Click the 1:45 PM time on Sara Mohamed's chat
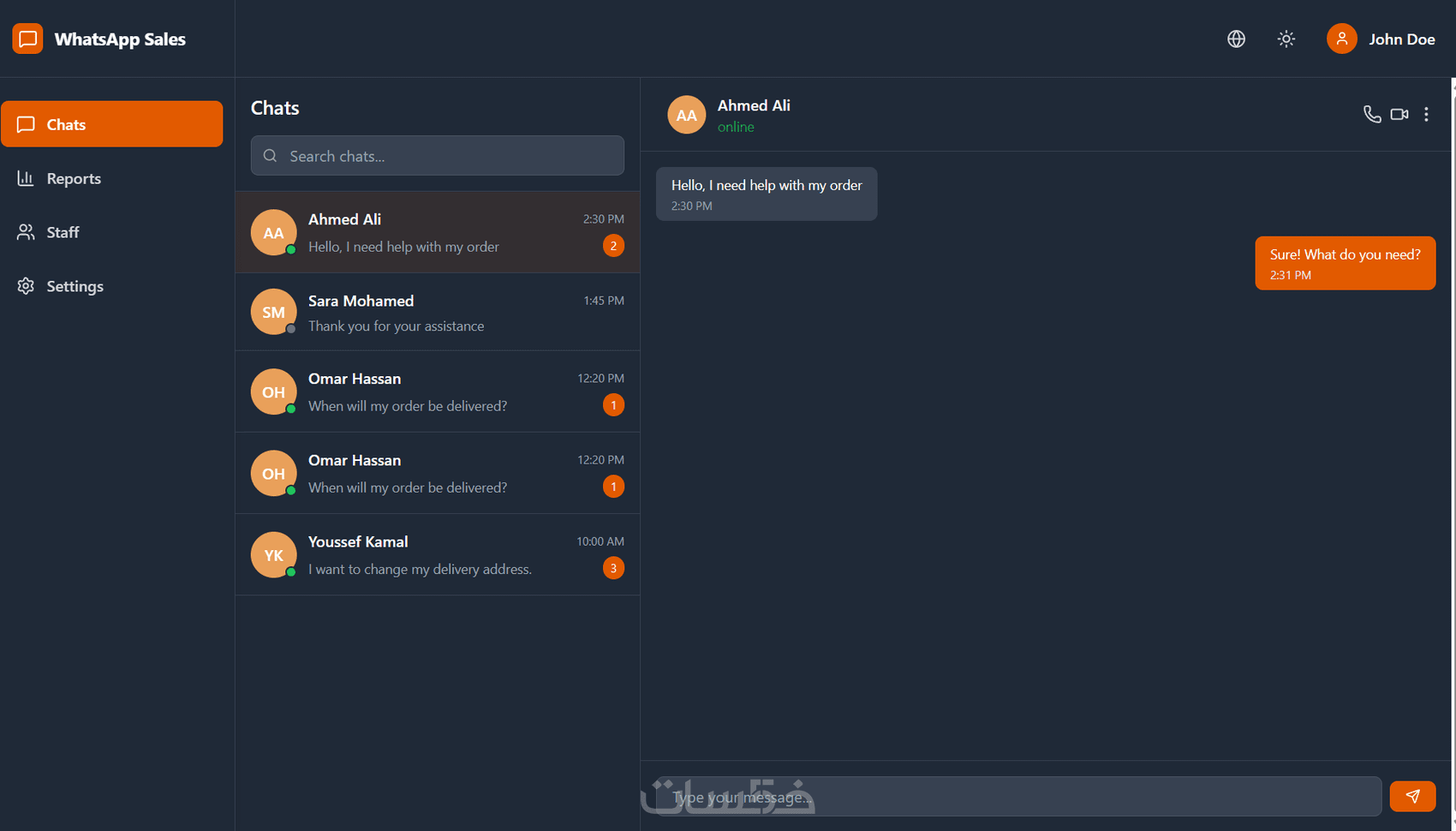 click(x=604, y=301)
